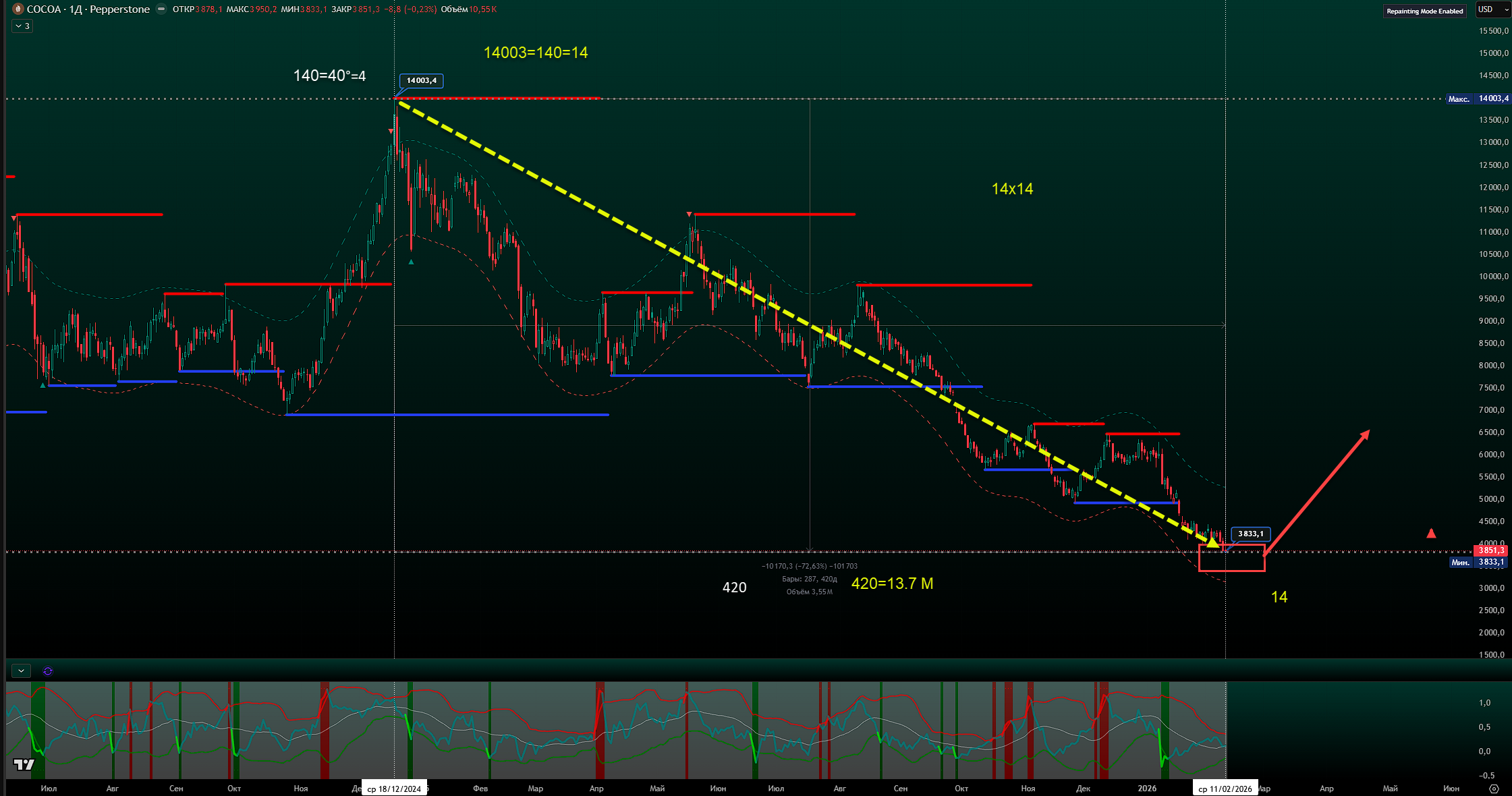
Task: Click the 18/12/2024 date marker on time axis
Action: pyautogui.click(x=394, y=789)
